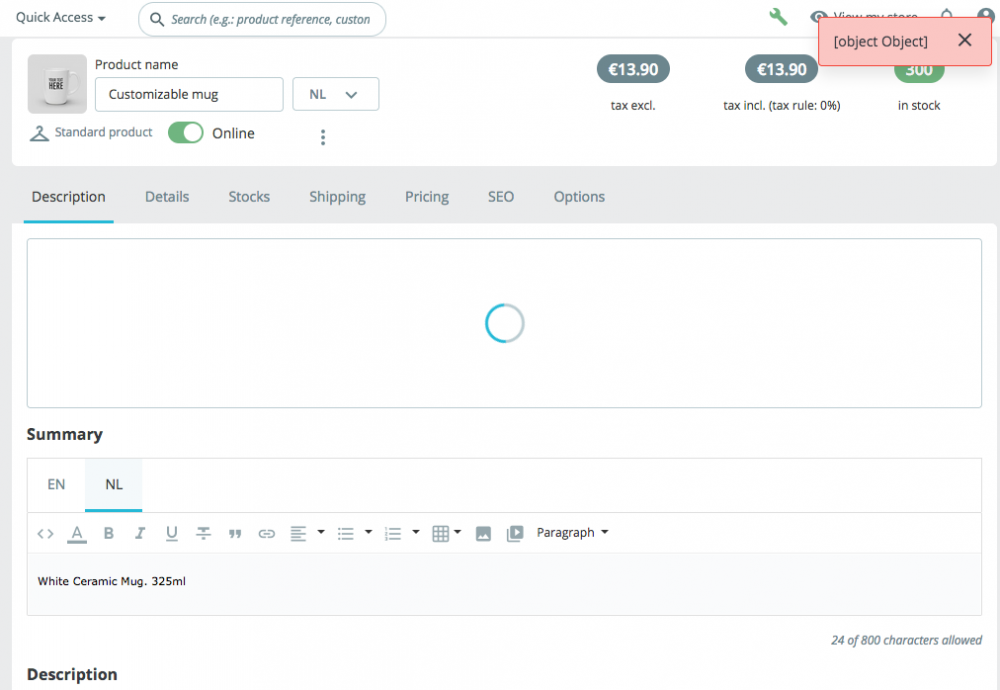Insert media with the video icon
The height and width of the screenshot is (690, 1000).
pos(515,534)
